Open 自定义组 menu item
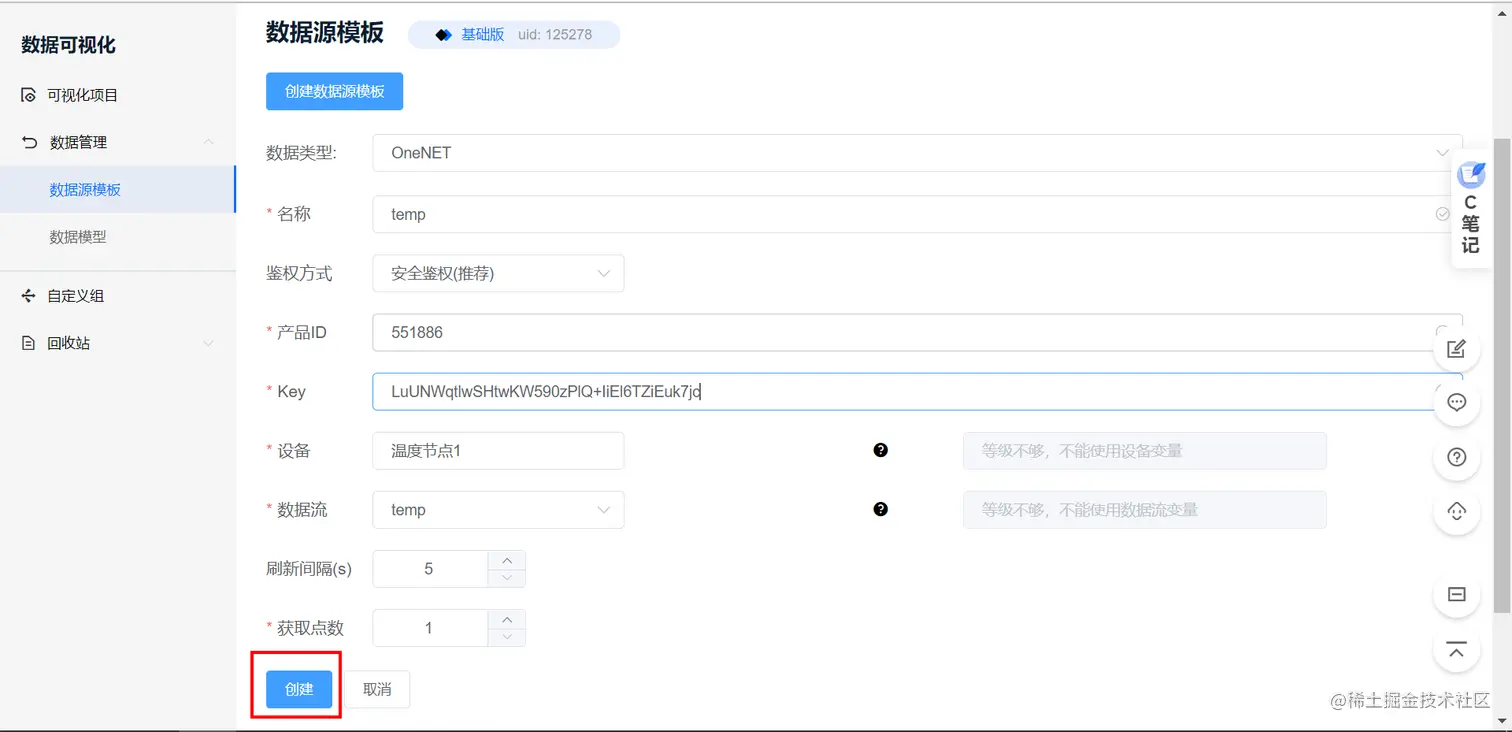The image size is (1512, 732). point(117,296)
